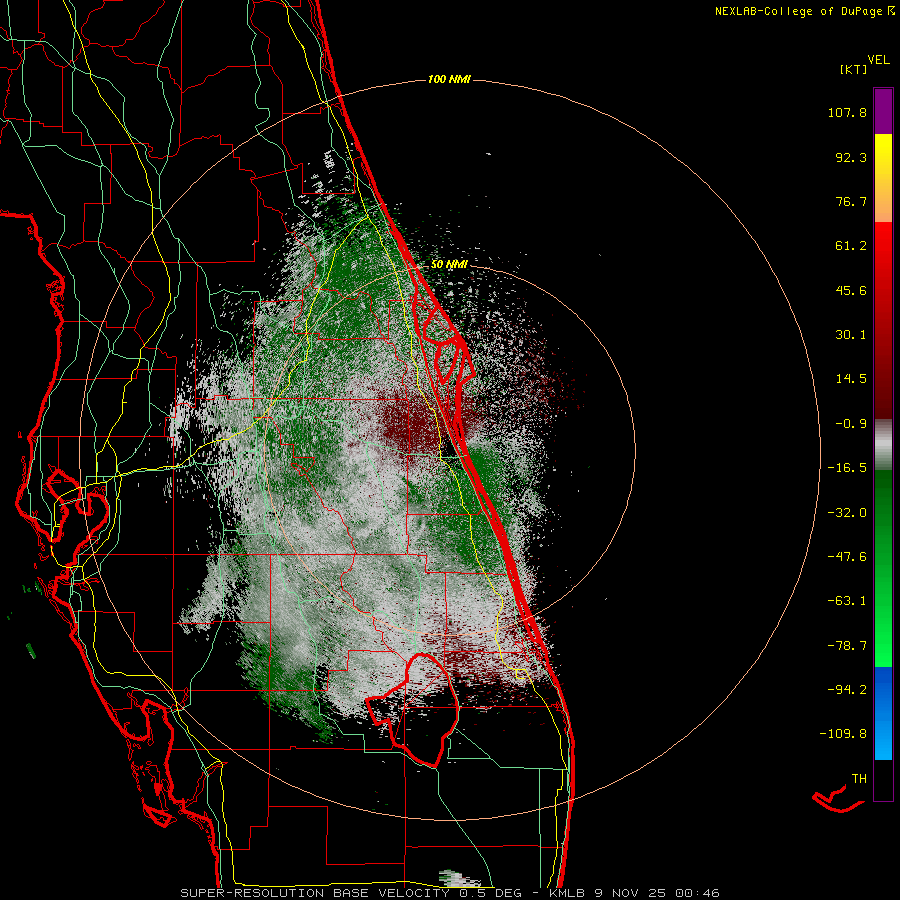Select the 92.3 value on the velocity scale
900x900 pixels.
pyautogui.click(x=851, y=157)
